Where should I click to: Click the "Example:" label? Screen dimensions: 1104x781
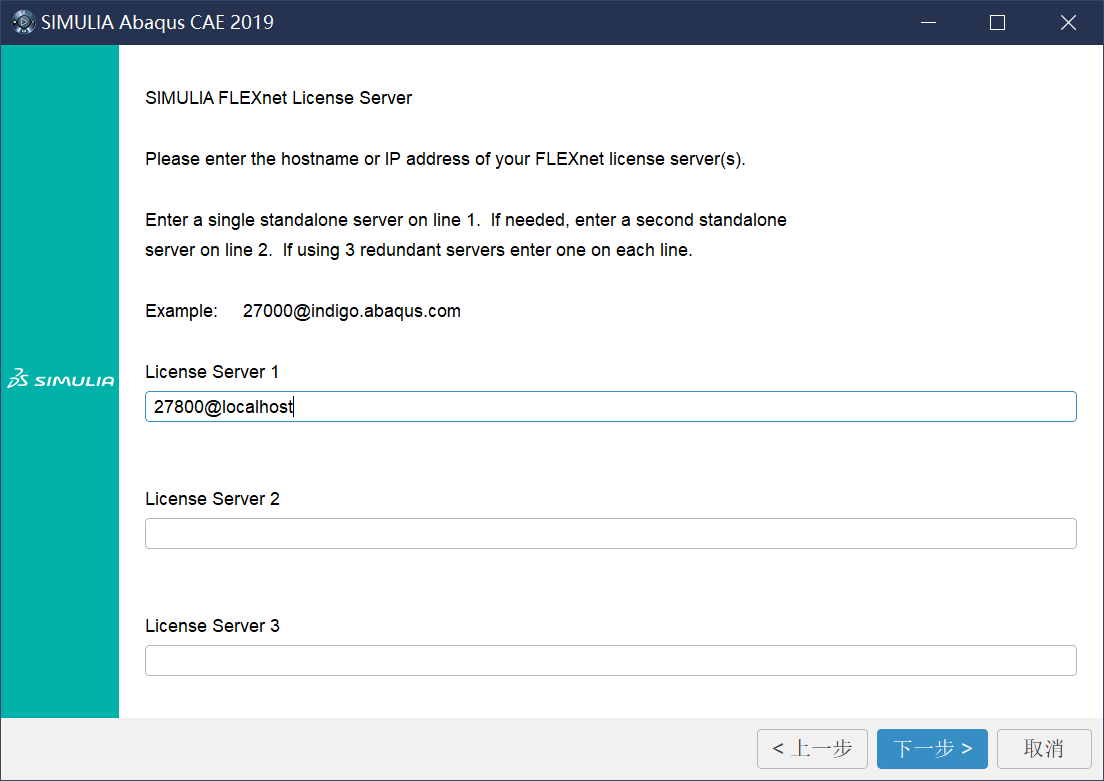pyautogui.click(x=181, y=311)
